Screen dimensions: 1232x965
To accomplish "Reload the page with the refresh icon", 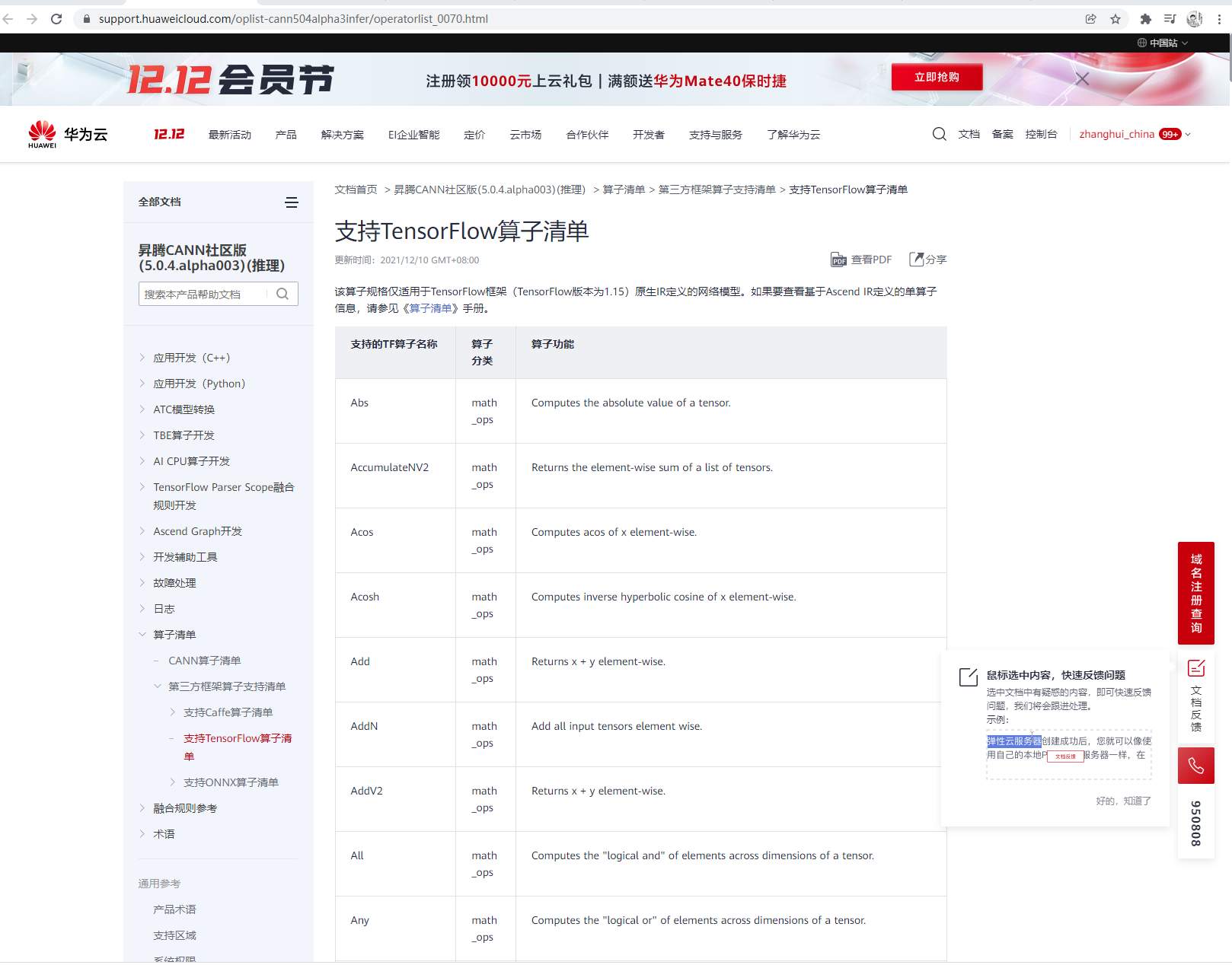I will pyautogui.click(x=56, y=19).
